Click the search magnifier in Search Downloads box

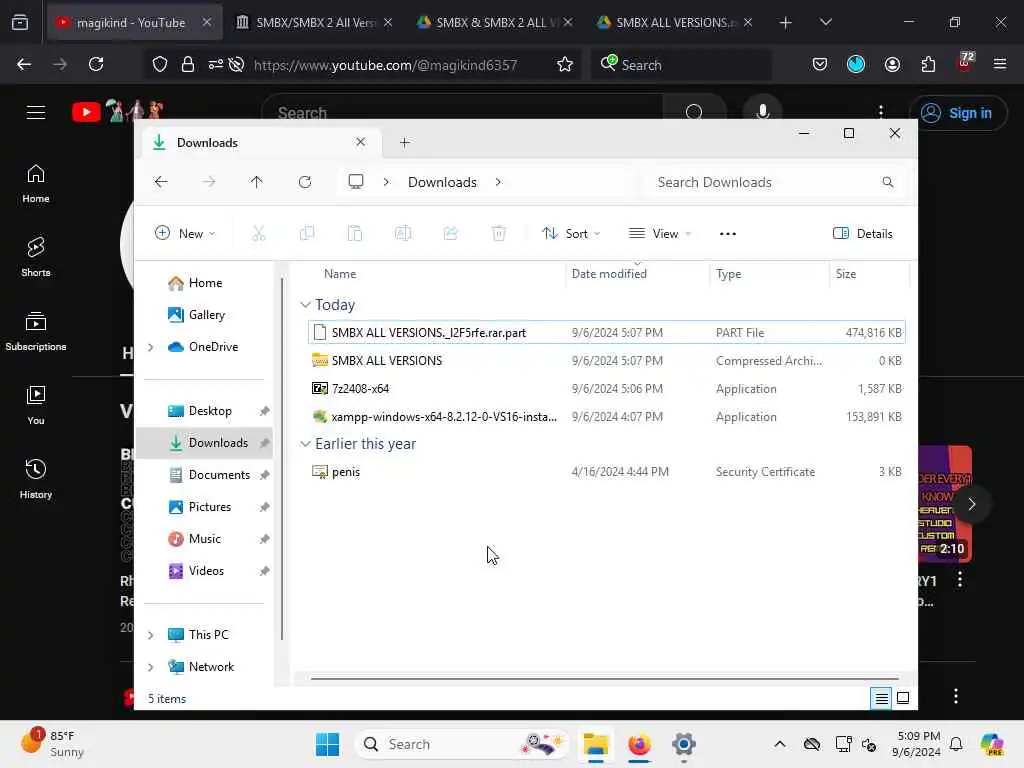(x=888, y=182)
